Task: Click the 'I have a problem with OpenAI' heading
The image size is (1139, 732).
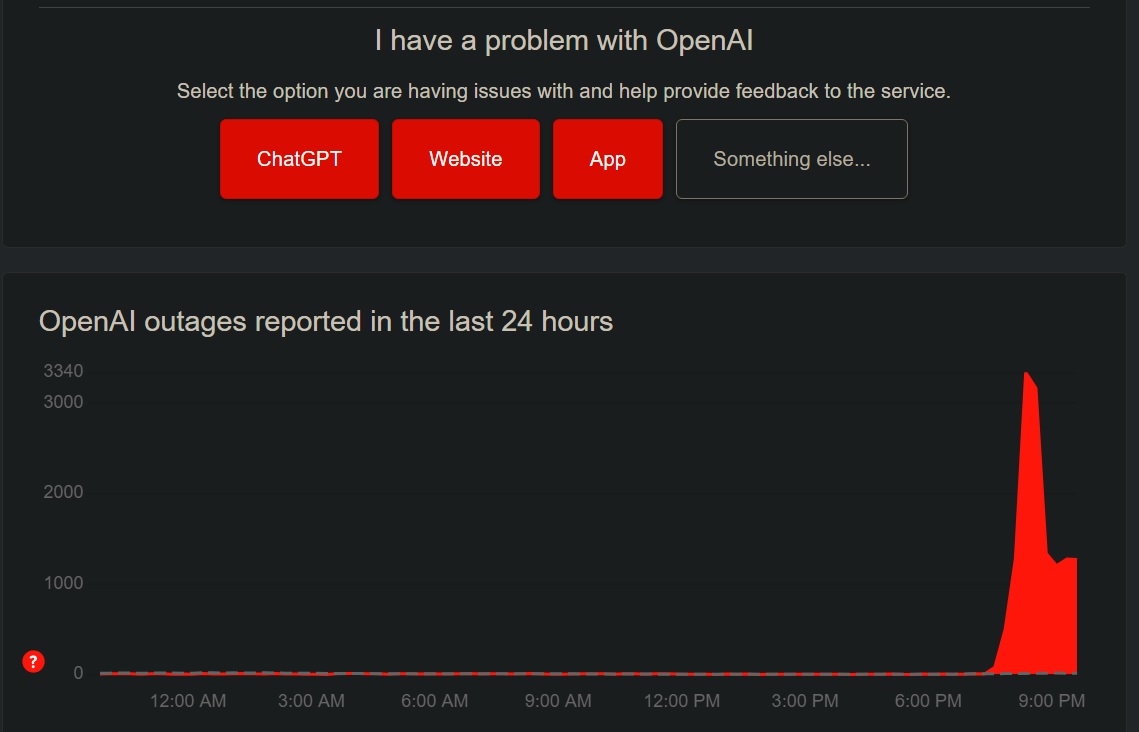Action: [563, 41]
